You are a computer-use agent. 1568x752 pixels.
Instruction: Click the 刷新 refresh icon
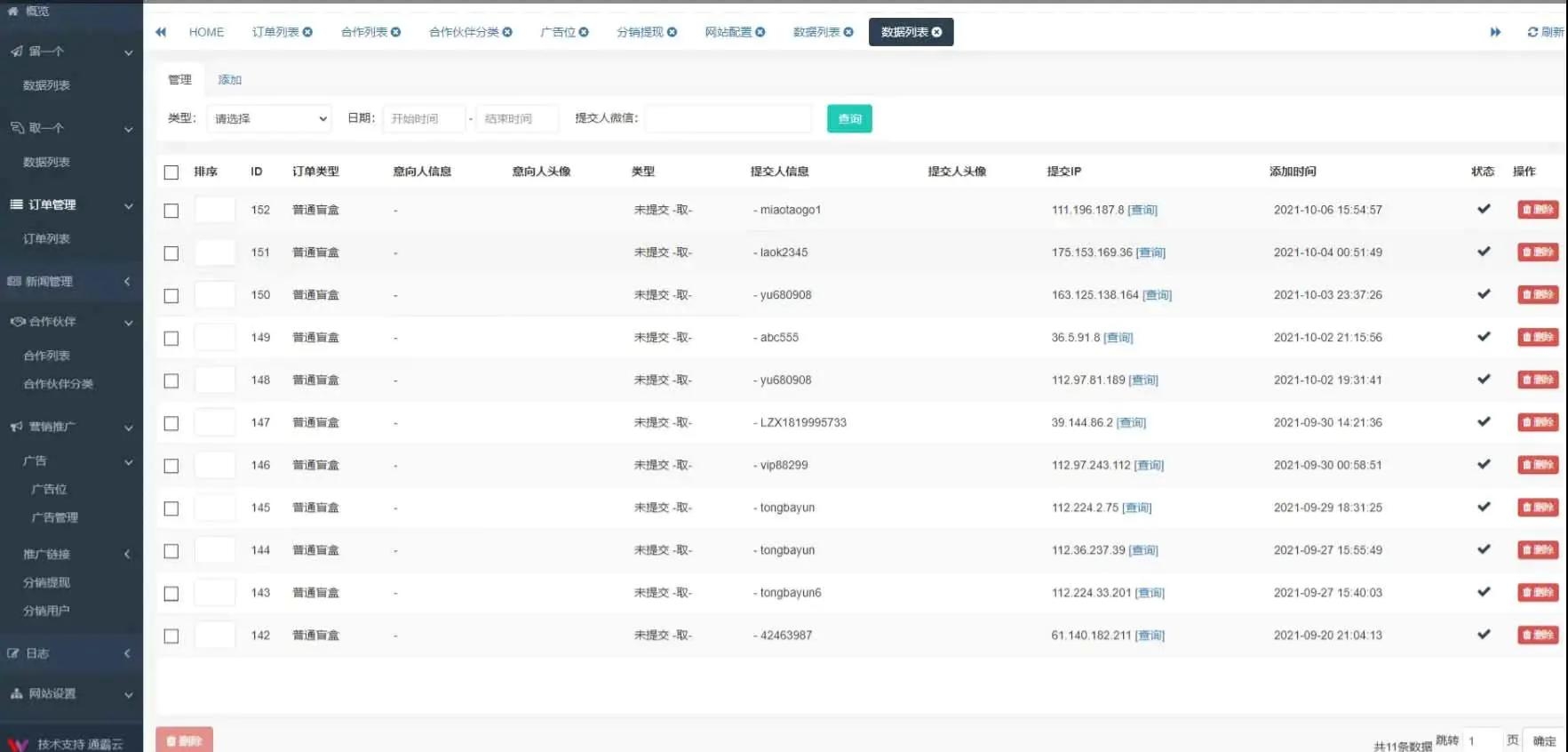[1532, 32]
